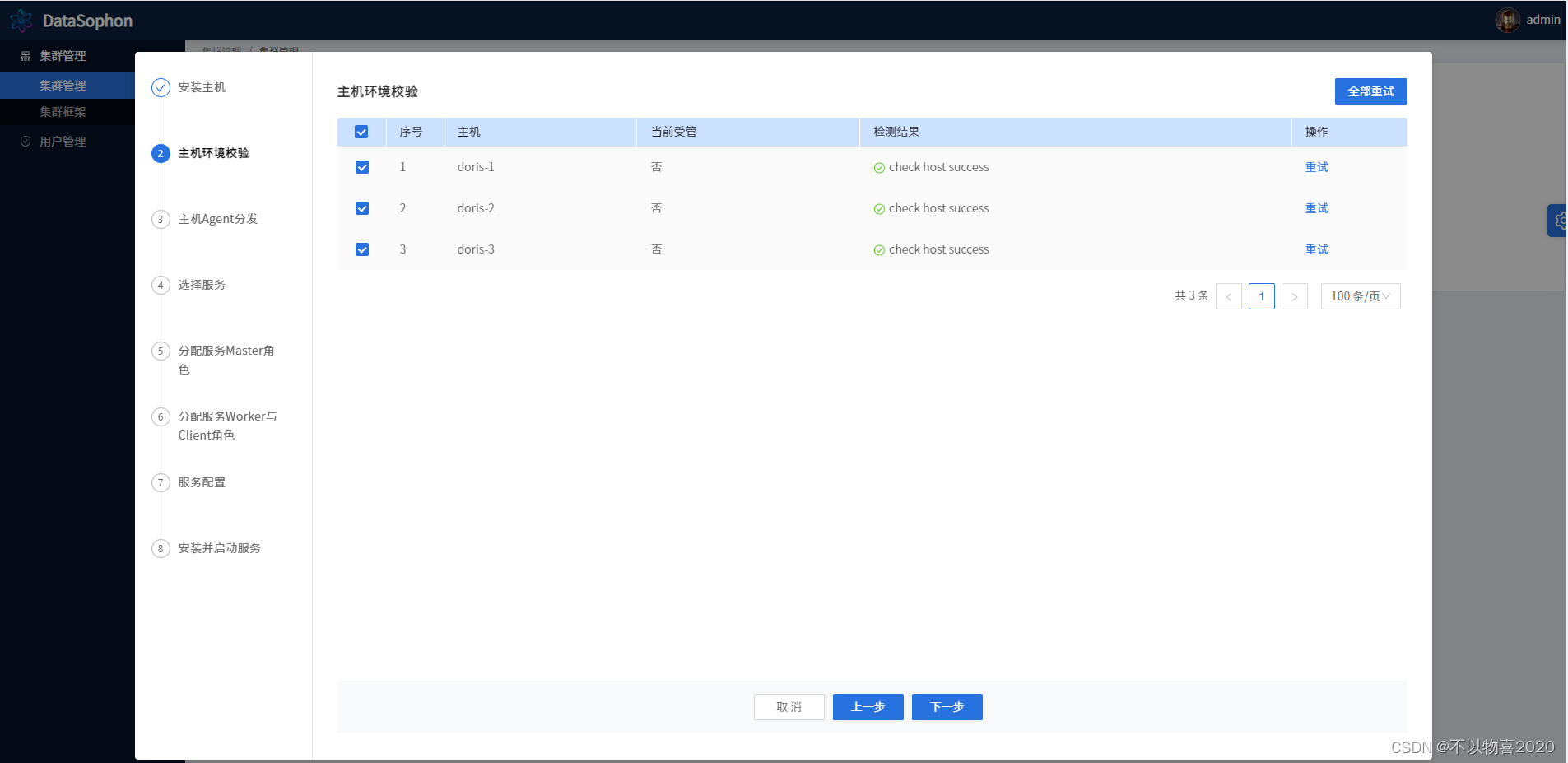Uncheck the doris-2 row checkbox
The height and width of the screenshot is (763, 1568).
pyautogui.click(x=362, y=208)
